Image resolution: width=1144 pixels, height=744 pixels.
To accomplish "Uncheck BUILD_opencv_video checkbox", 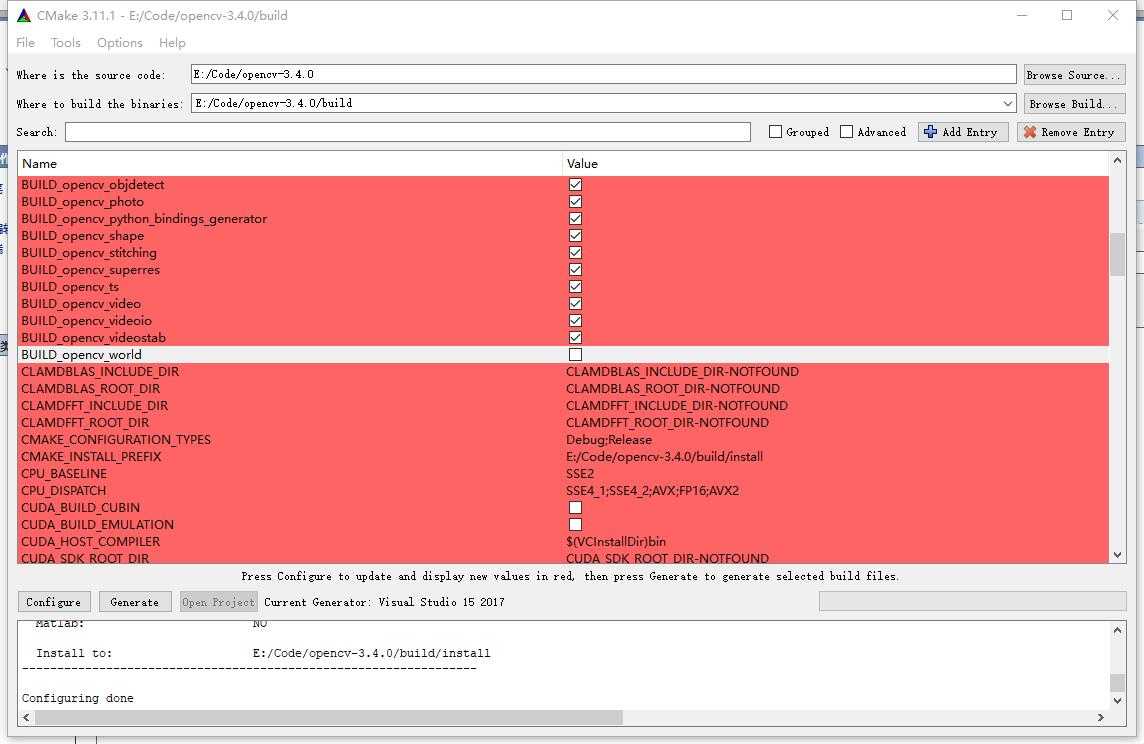I will point(576,303).
